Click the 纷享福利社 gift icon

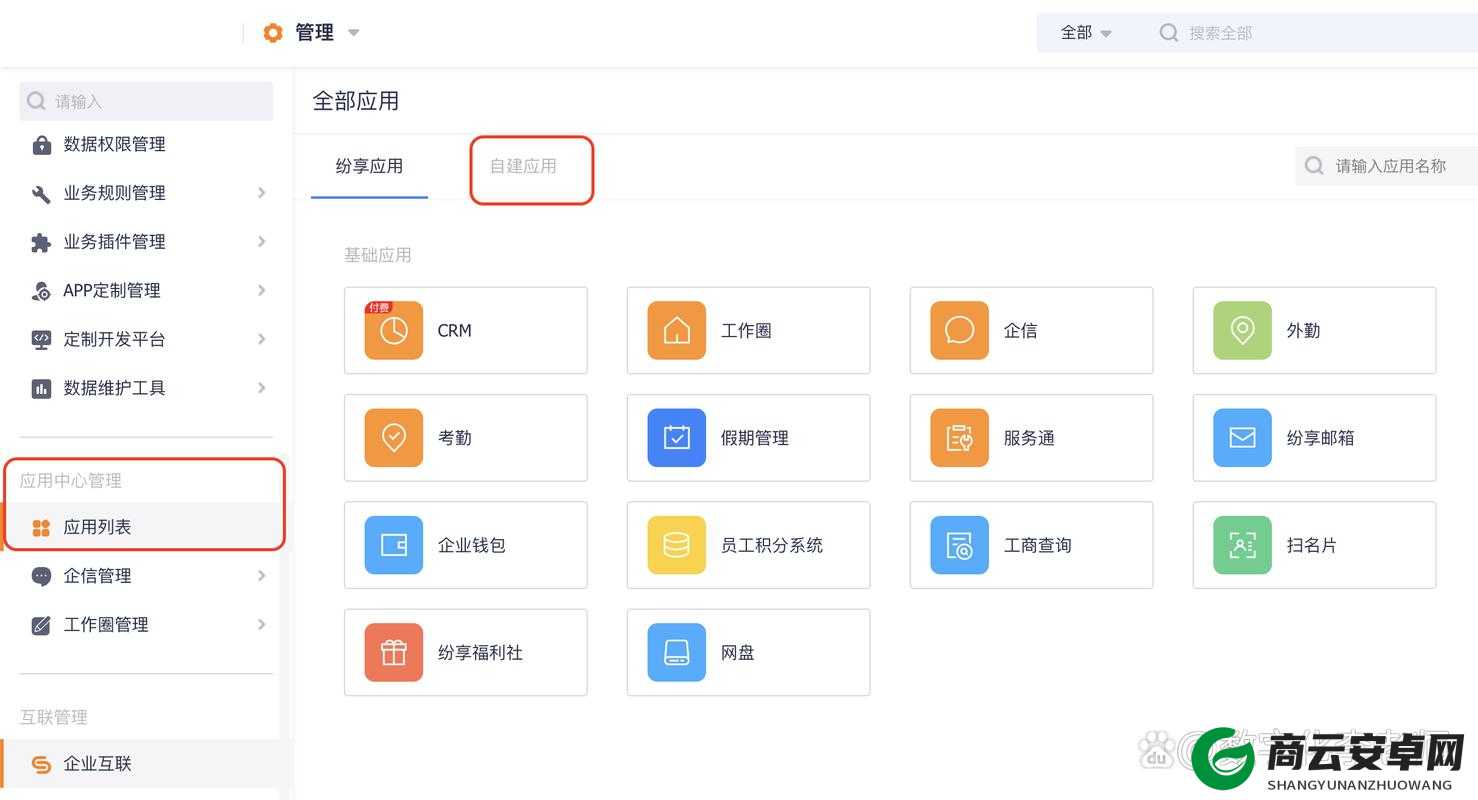[394, 652]
